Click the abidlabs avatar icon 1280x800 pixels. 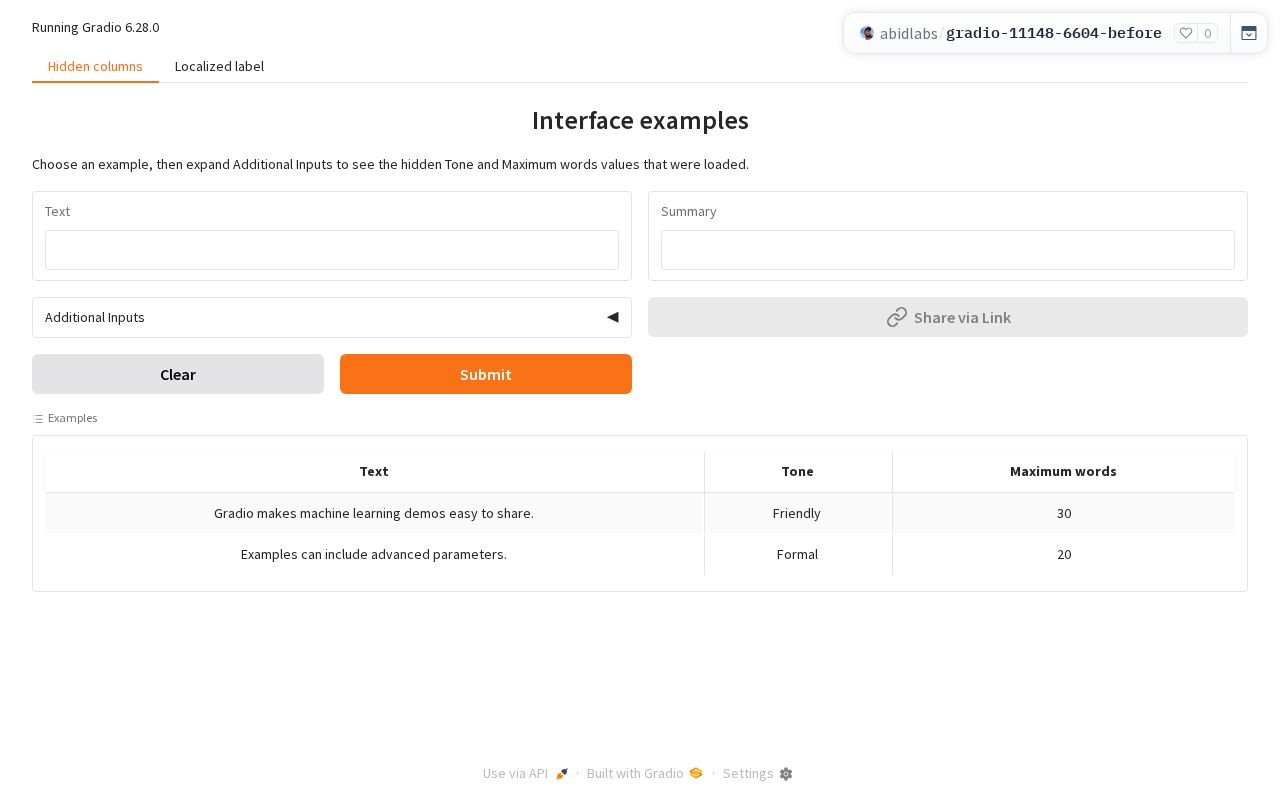[867, 33]
